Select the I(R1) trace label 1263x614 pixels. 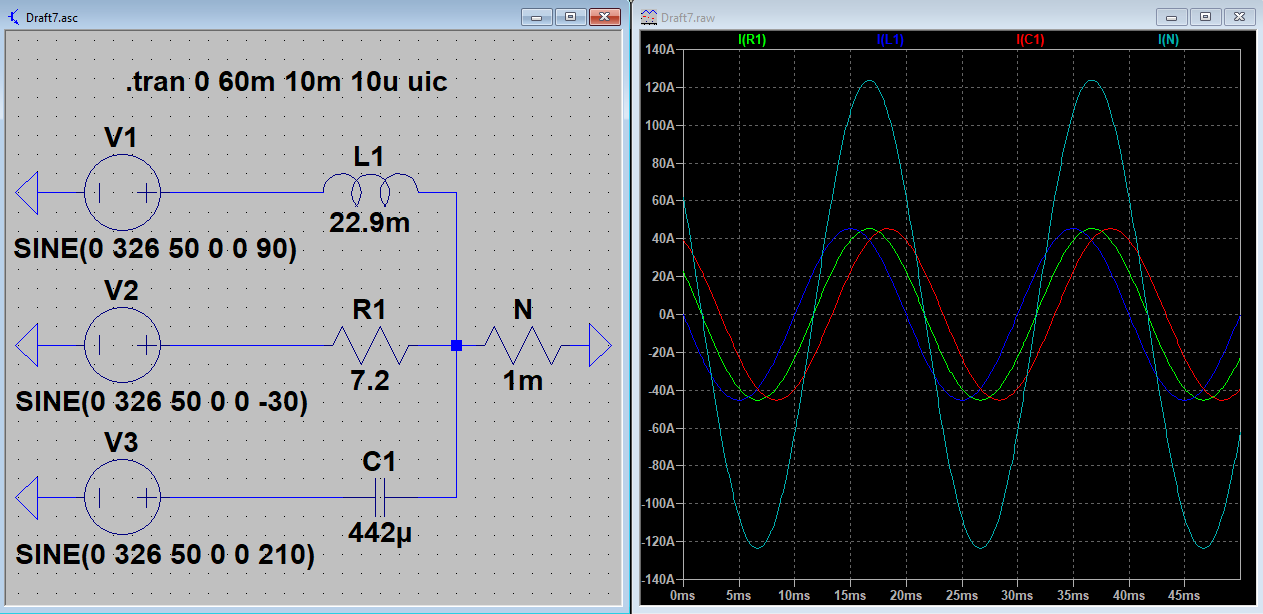tap(752, 39)
